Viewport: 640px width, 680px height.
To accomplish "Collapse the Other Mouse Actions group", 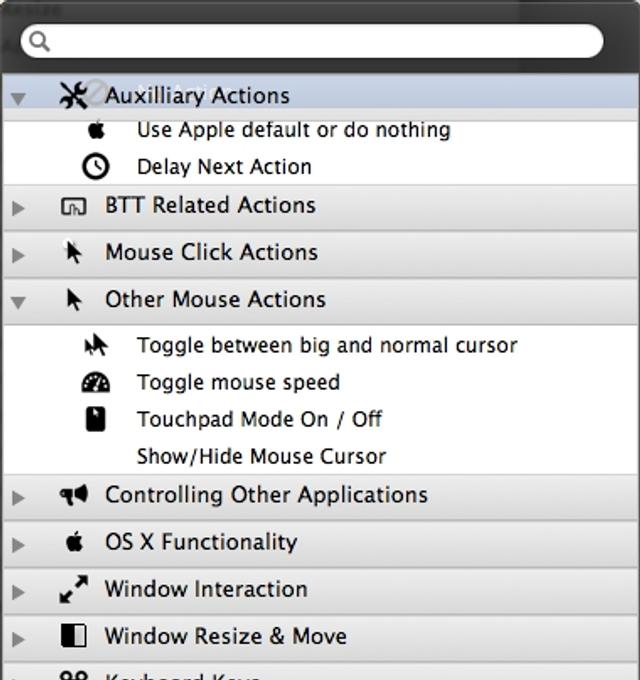I will pos(17,300).
